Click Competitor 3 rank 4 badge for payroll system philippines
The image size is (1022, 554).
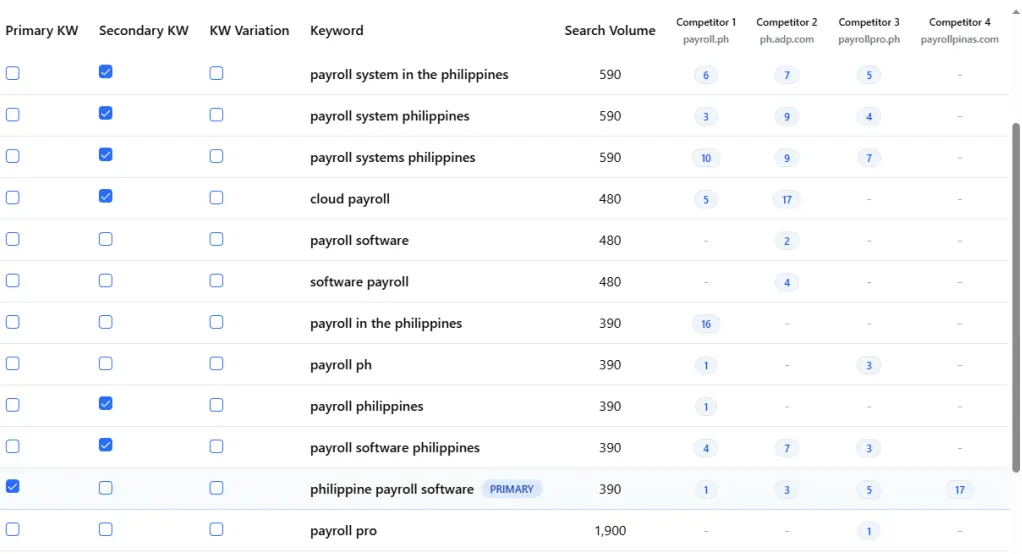coord(869,117)
